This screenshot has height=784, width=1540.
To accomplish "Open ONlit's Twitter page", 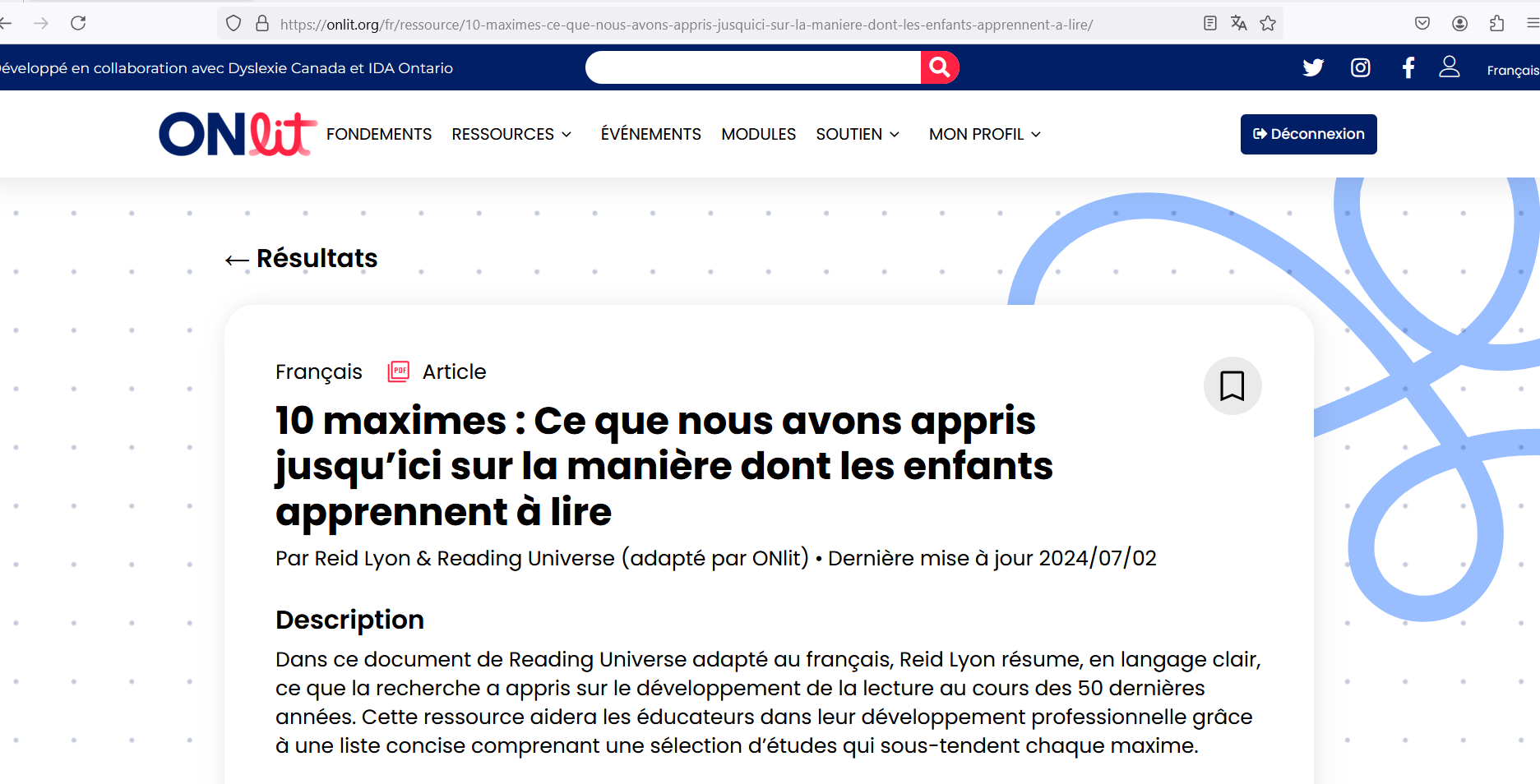I will tap(1313, 67).
